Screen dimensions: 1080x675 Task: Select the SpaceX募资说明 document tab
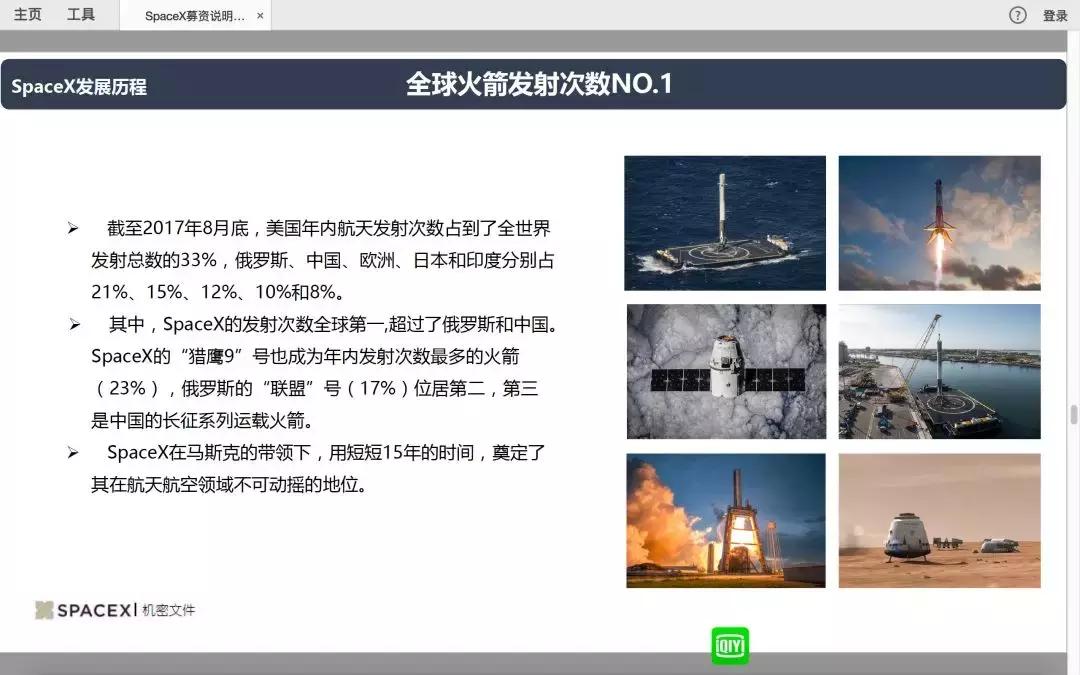(190, 15)
